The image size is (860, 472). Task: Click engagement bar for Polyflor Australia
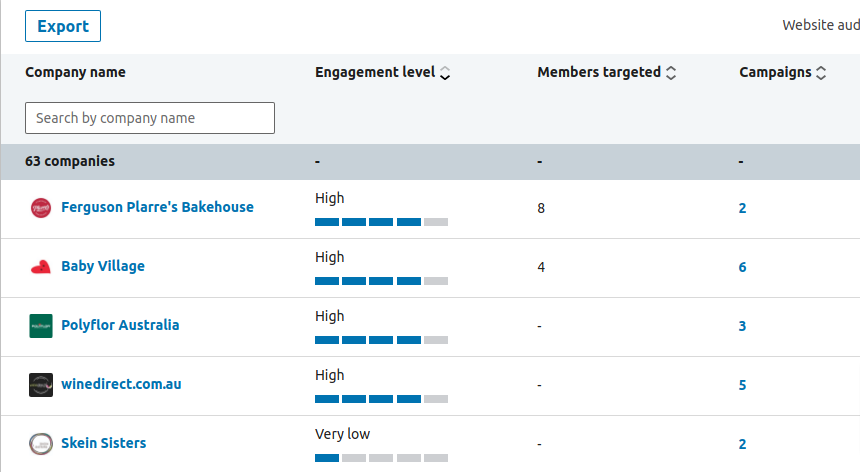point(381,340)
